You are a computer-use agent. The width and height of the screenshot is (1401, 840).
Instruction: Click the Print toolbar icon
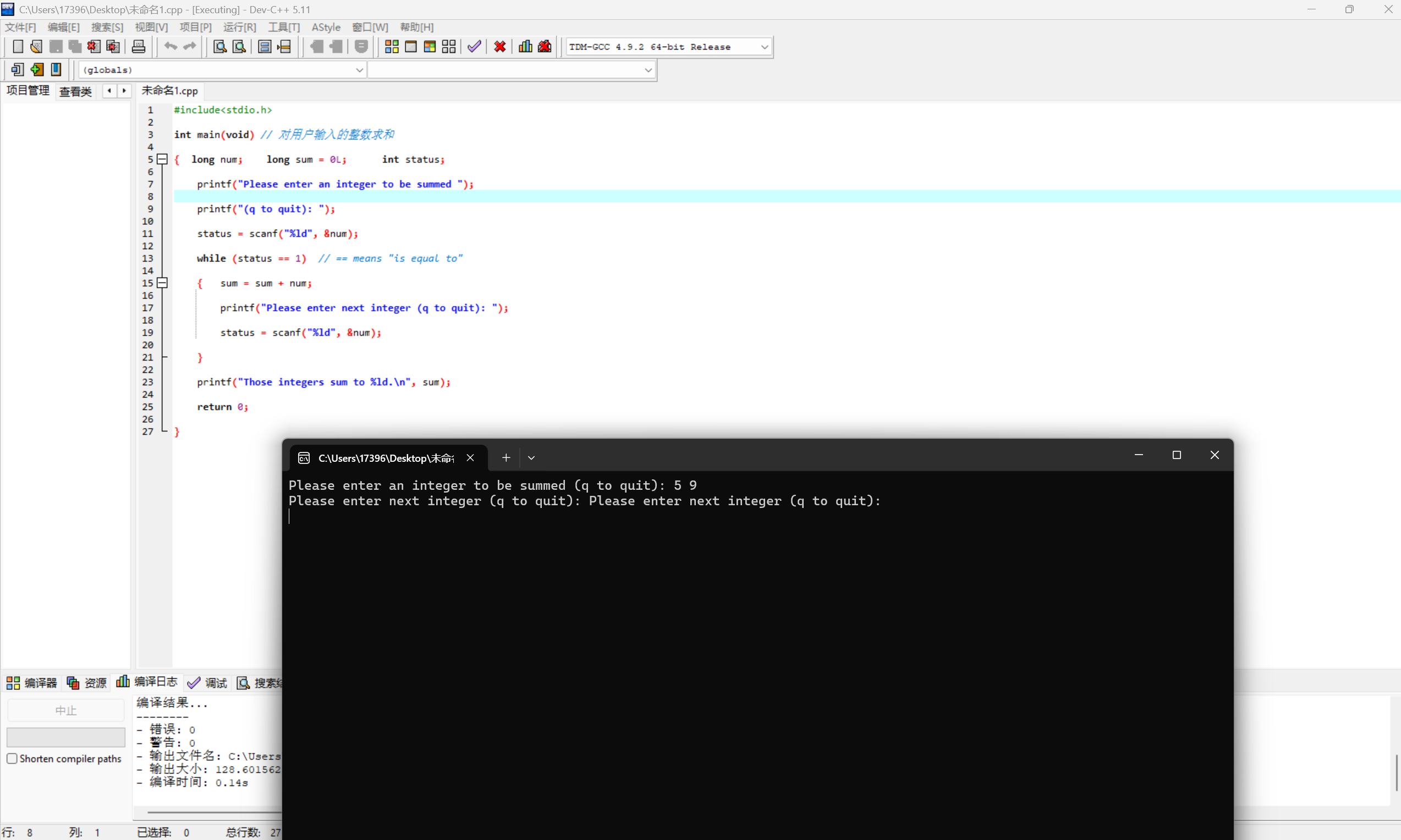[138, 47]
